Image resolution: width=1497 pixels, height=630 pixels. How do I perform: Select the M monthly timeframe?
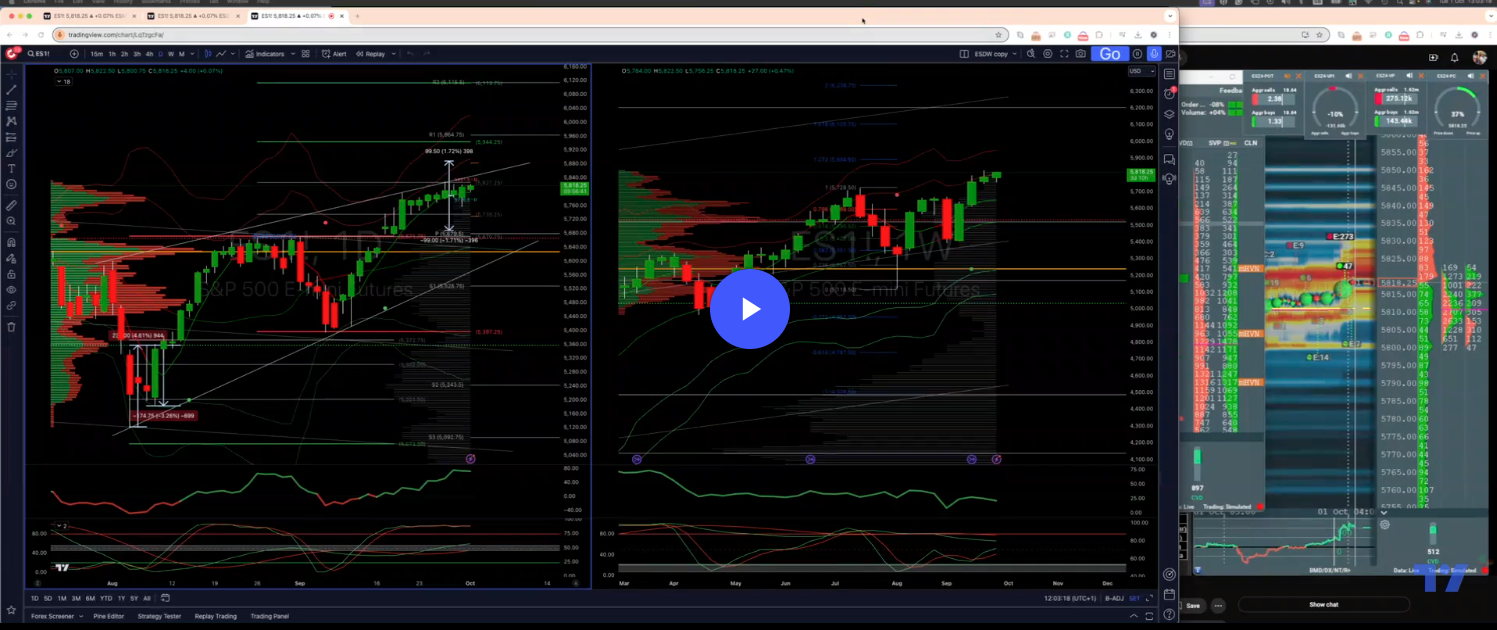(x=182, y=54)
